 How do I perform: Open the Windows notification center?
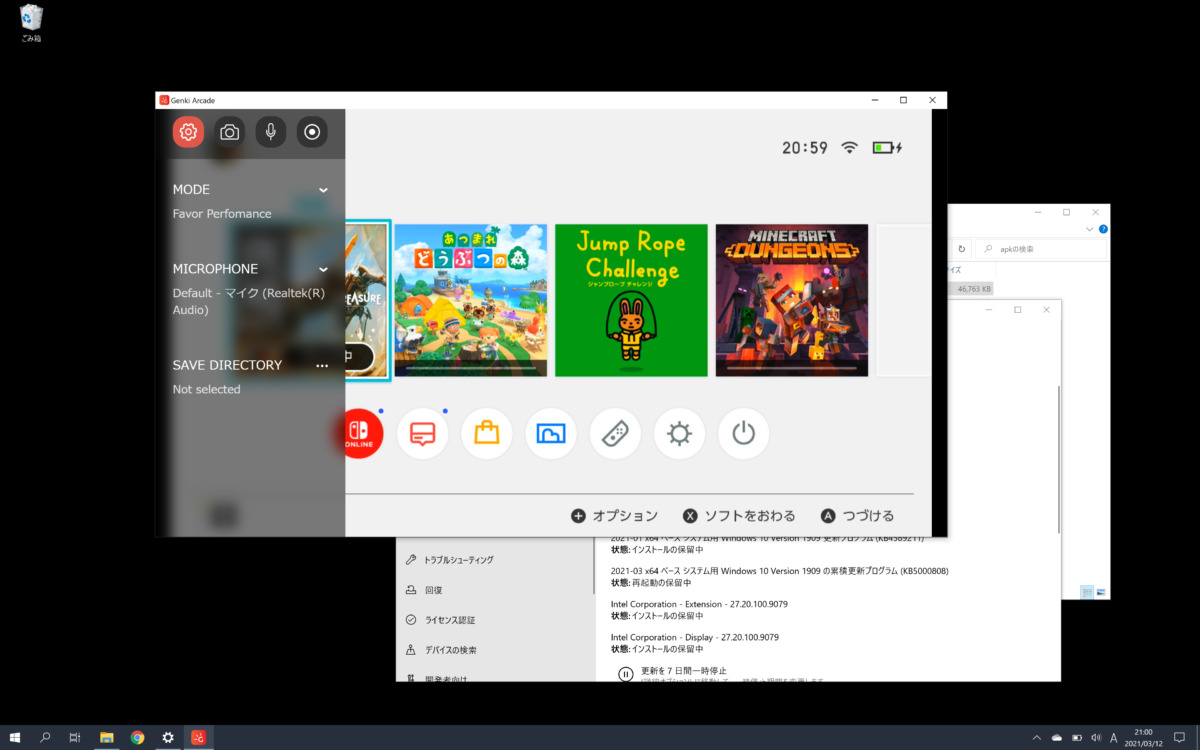coord(1179,738)
